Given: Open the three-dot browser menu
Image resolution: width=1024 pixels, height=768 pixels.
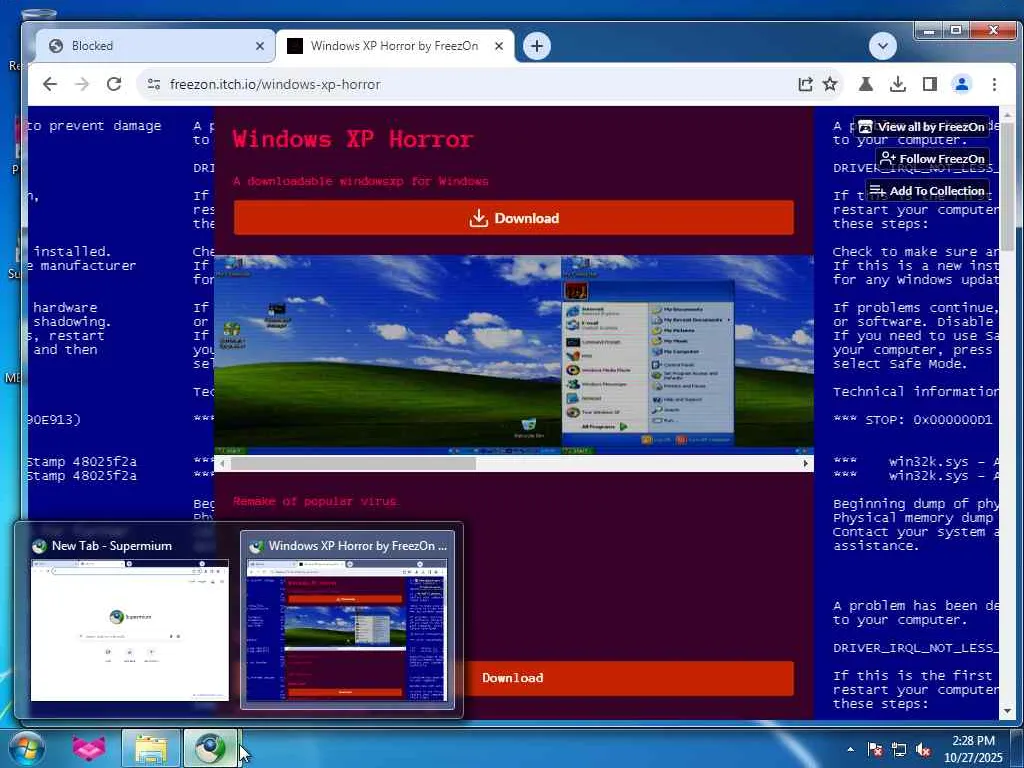Looking at the screenshot, I should coord(994,84).
